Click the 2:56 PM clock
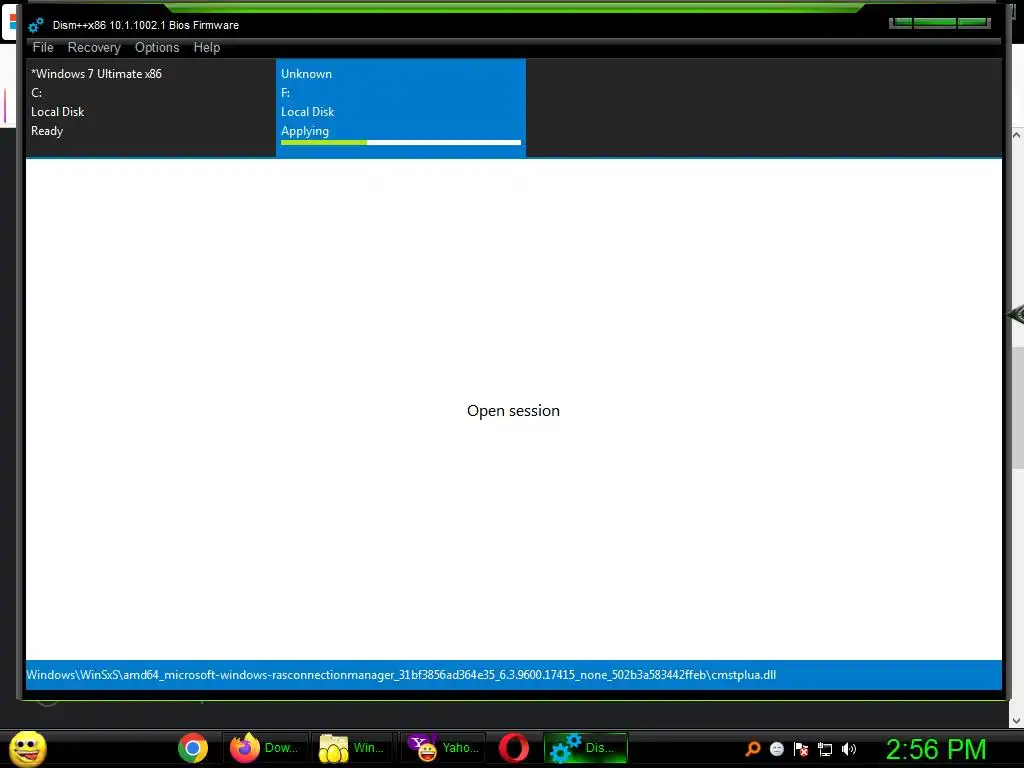Image resolution: width=1024 pixels, height=768 pixels. (x=936, y=749)
